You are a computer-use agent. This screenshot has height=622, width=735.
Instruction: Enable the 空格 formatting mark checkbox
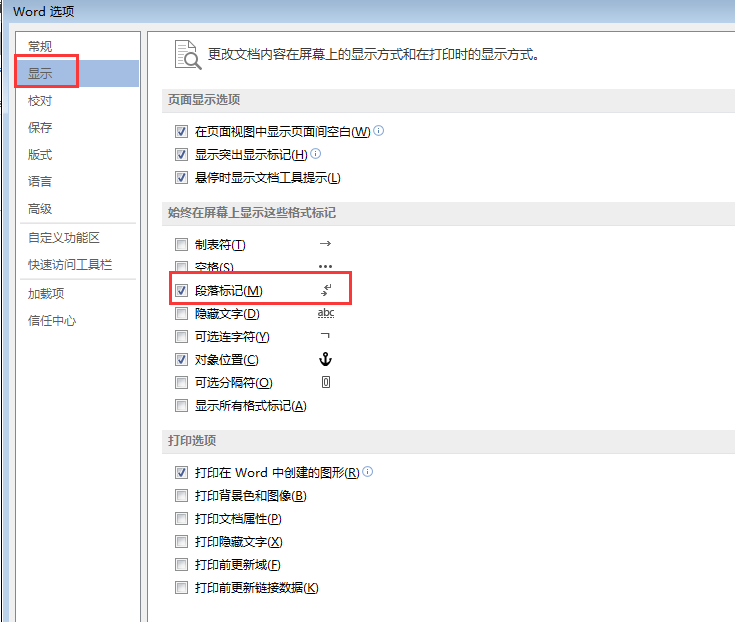pyautogui.click(x=181, y=266)
